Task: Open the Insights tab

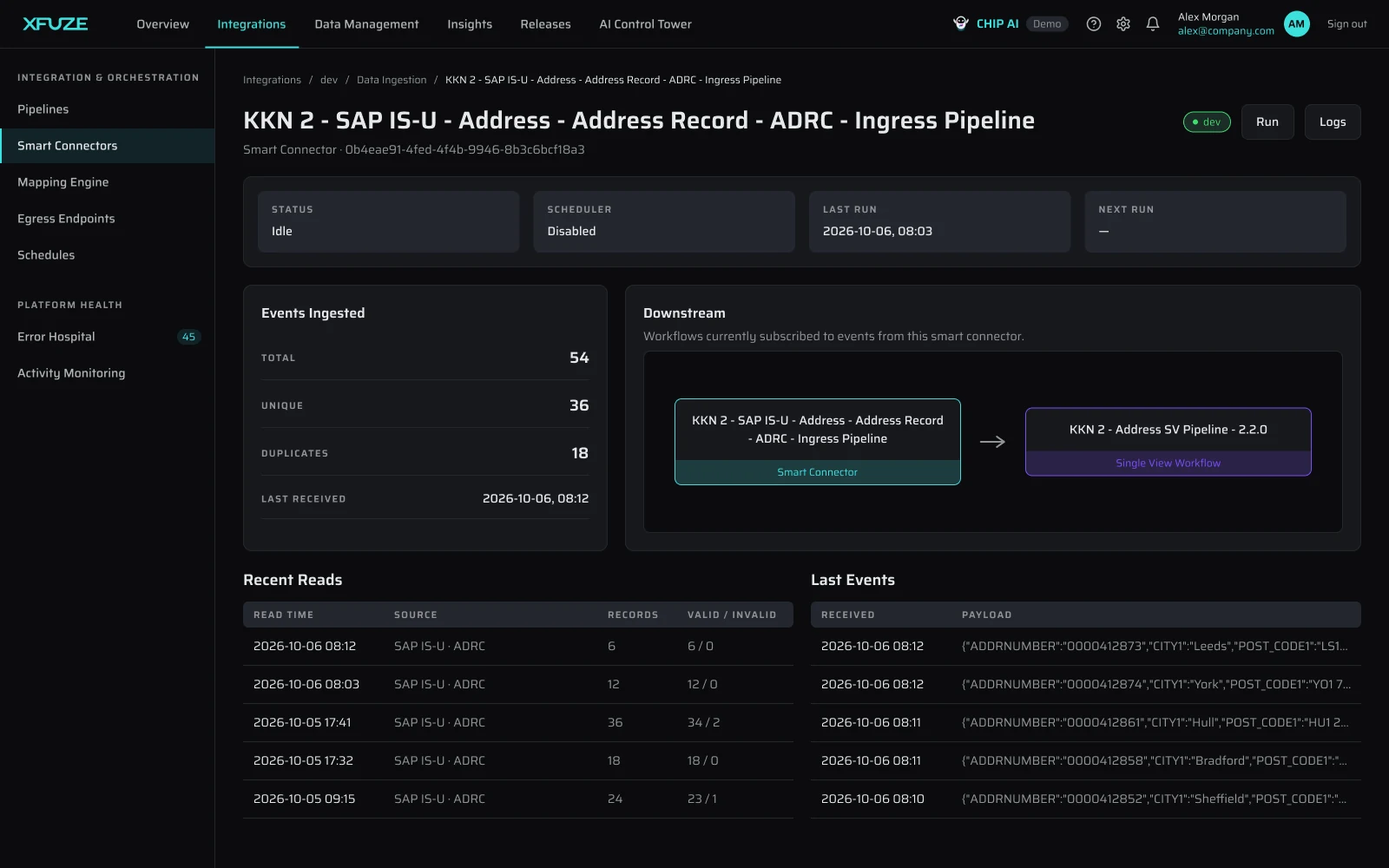Action: tap(470, 23)
